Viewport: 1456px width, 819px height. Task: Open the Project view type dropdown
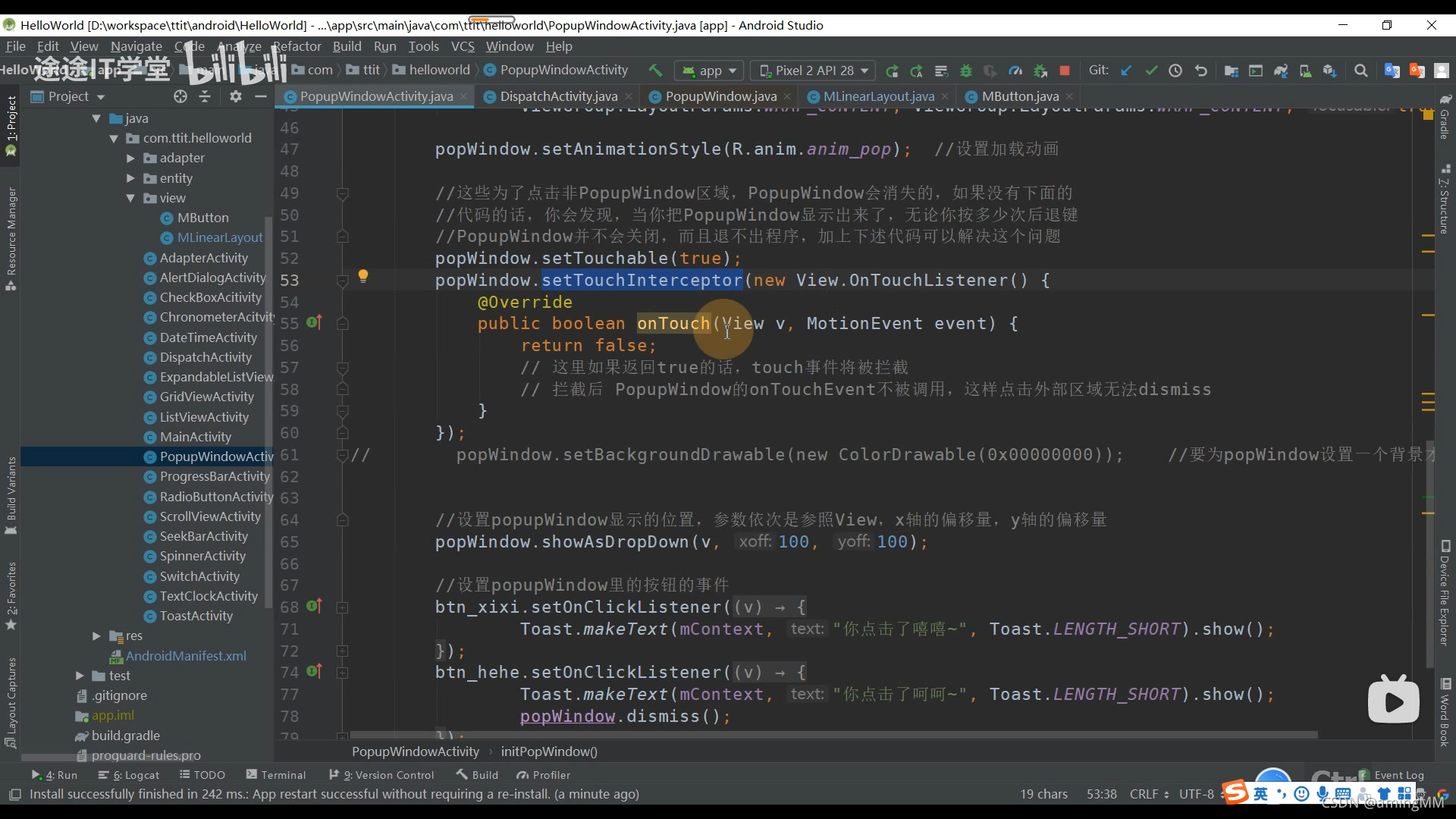point(68,96)
